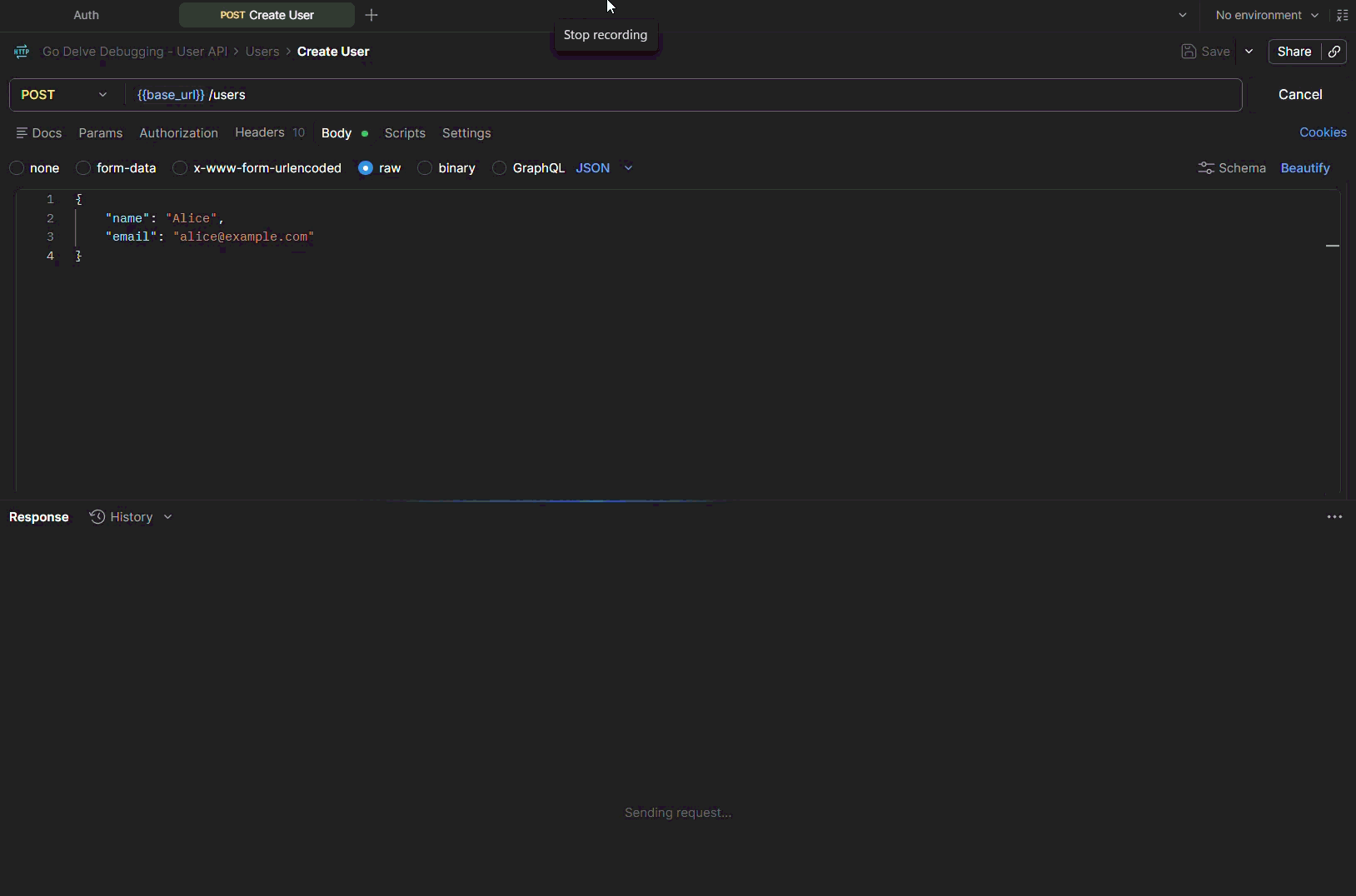The height and width of the screenshot is (896, 1356).
Task: Click the Create User request name
Action: [x=333, y=52]
